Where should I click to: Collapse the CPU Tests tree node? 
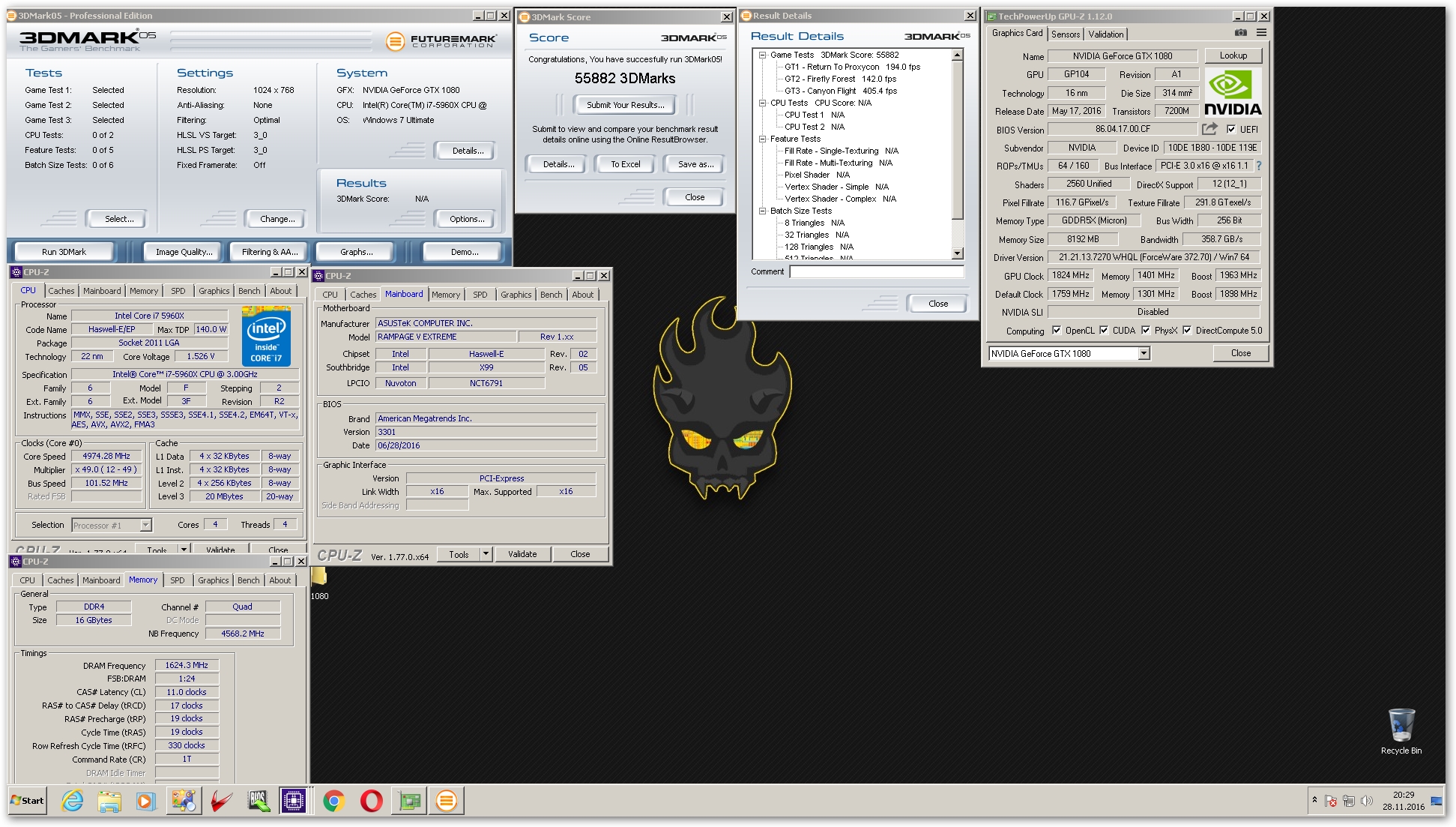[763, 103]
